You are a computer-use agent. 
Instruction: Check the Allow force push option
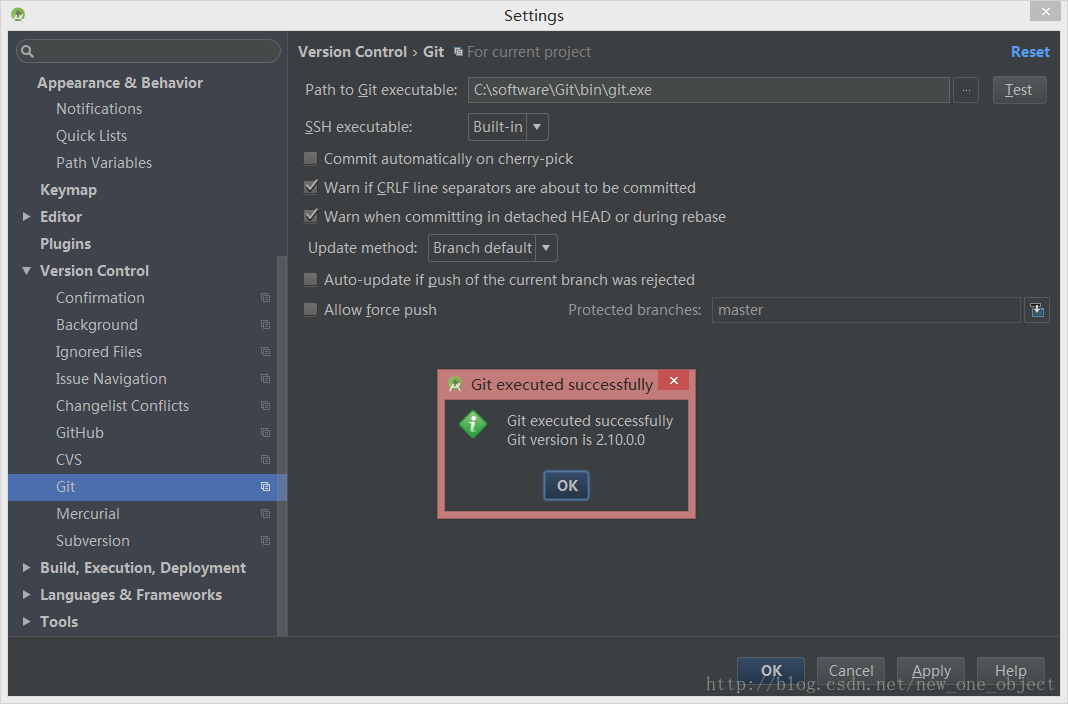click(x=311, y=310)
